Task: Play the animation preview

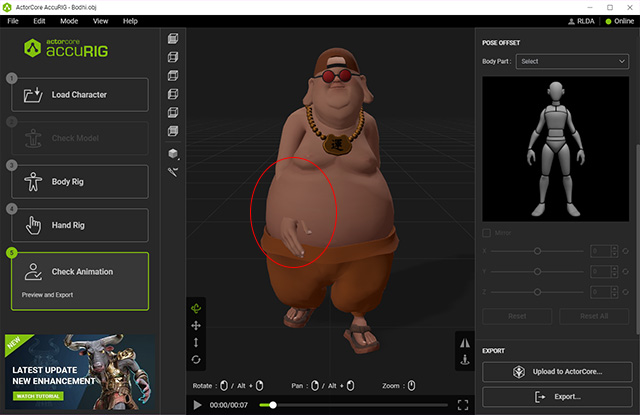Action: coord(198,405)
